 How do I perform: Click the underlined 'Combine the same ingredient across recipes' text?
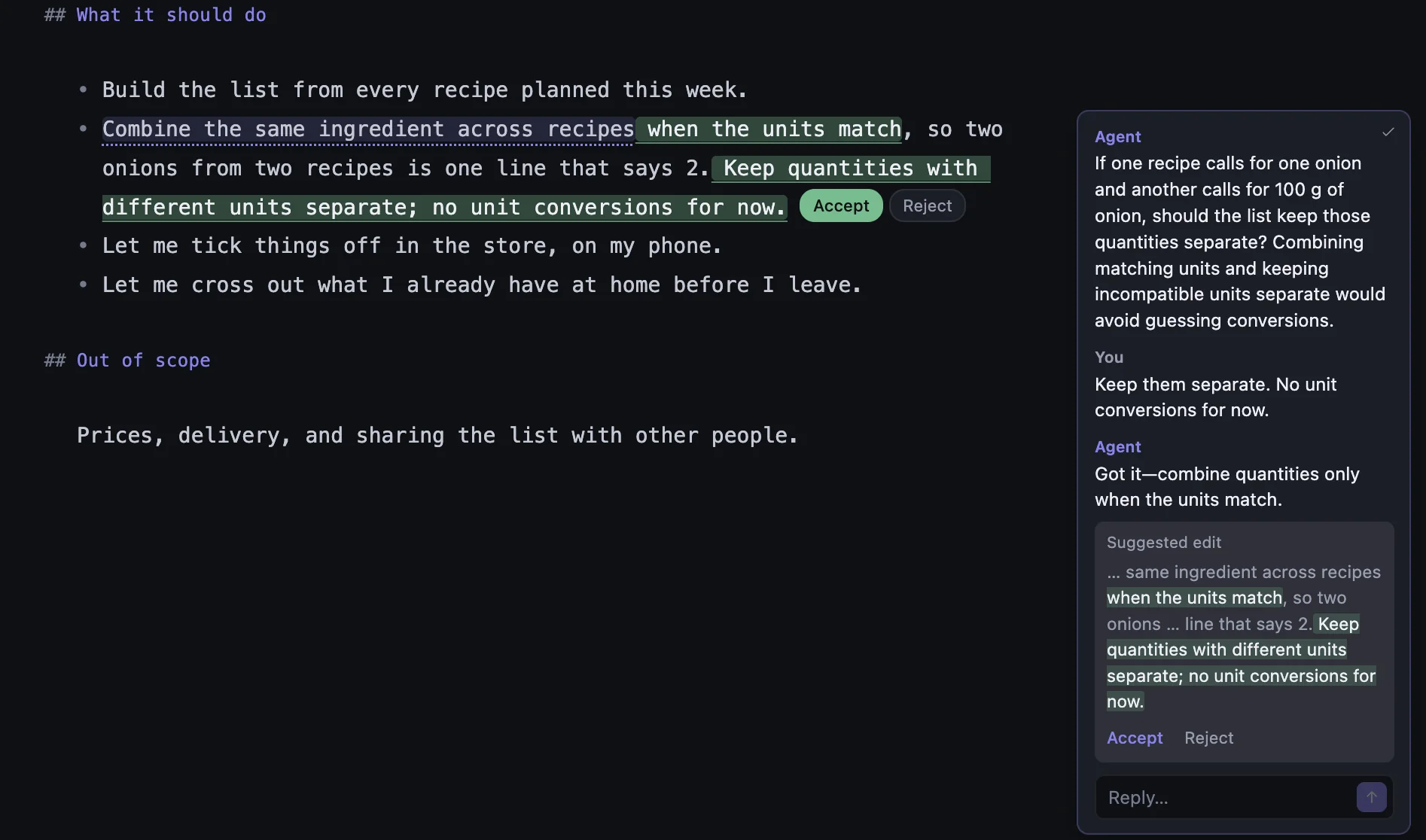368,129
